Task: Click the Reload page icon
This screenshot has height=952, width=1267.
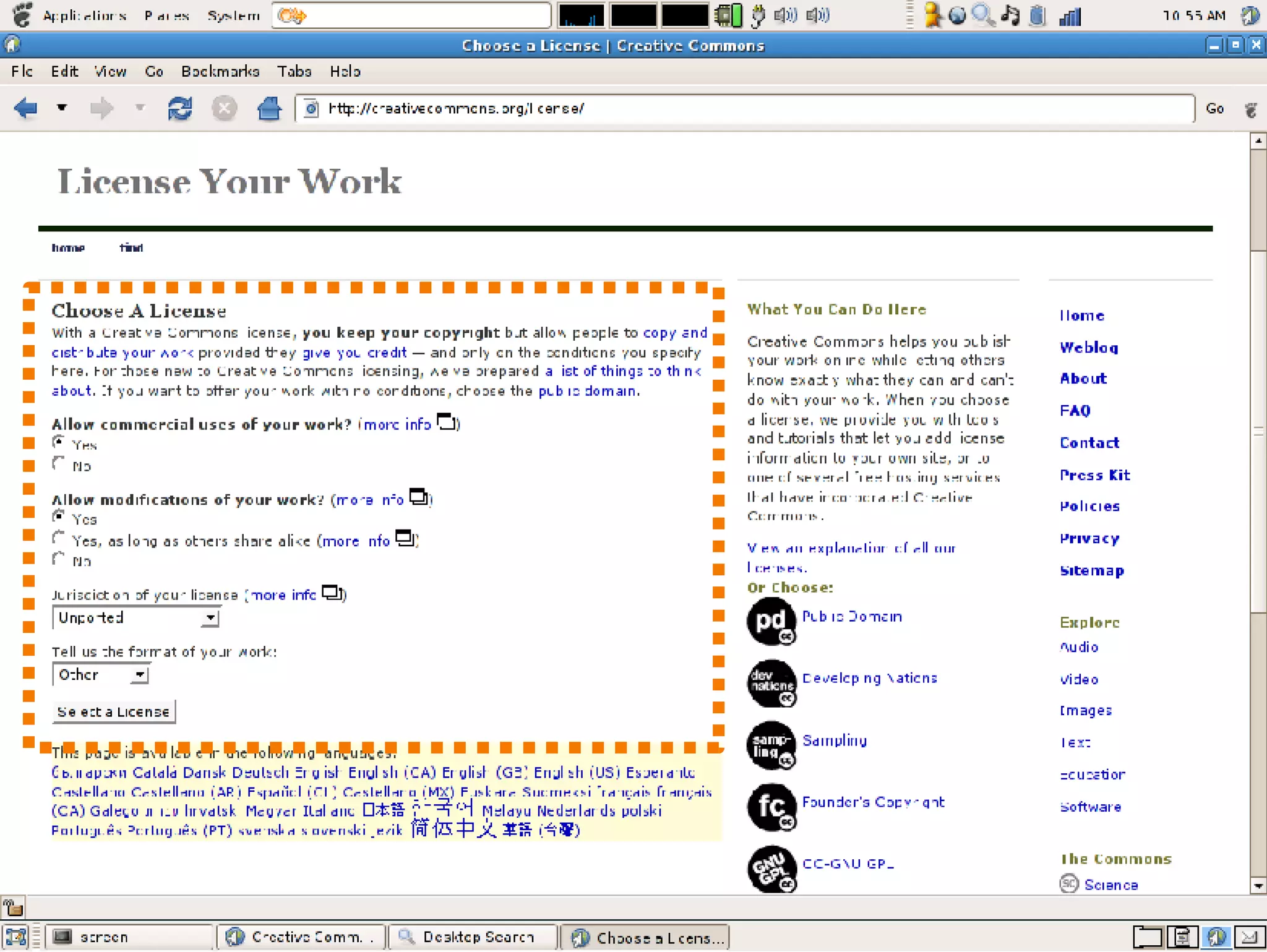Action: (180, 109)
